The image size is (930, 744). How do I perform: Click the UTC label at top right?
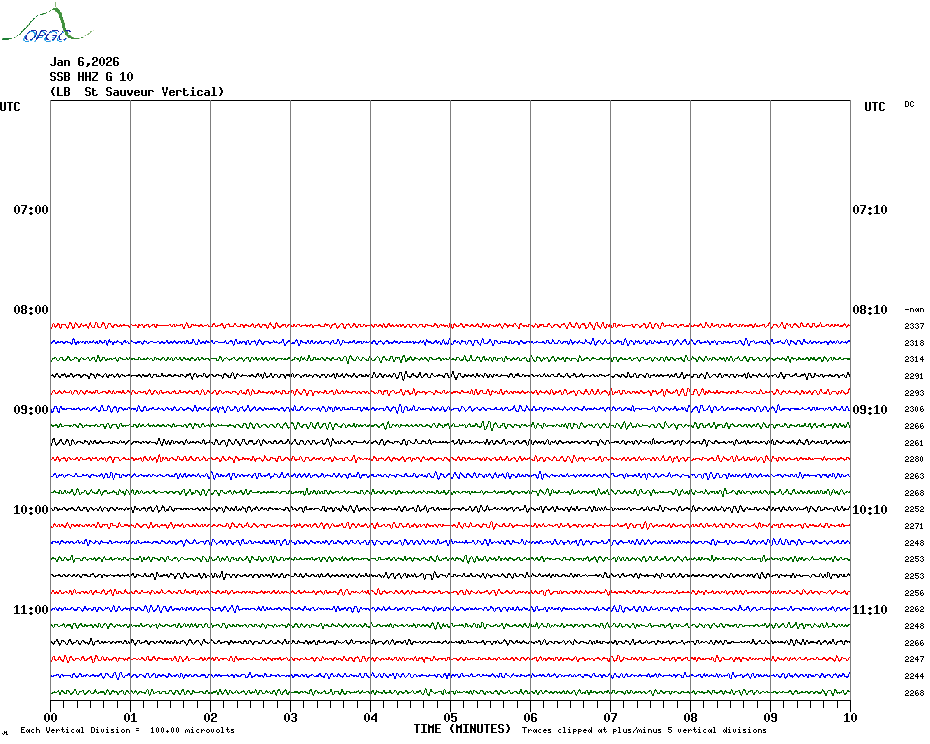875,107
